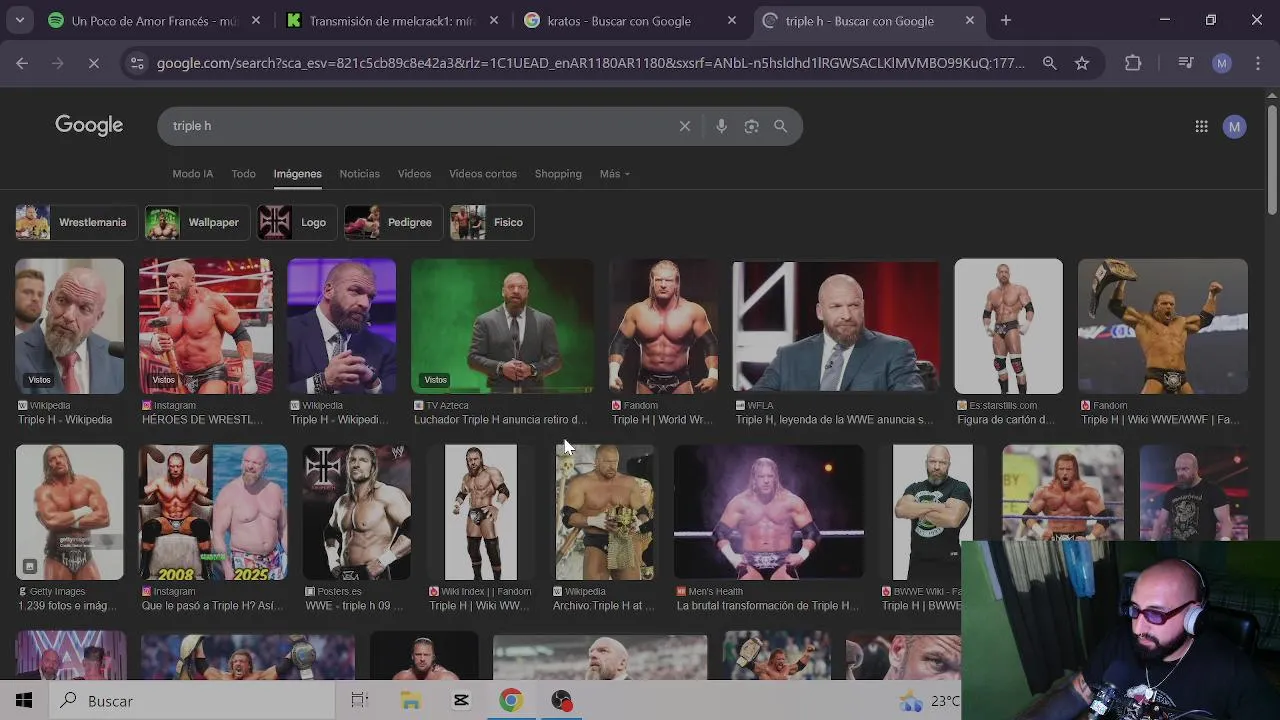This screenshot has height=720, width=1280.
Task: Open Task View on the taskbar
Action: pos(360,701)
